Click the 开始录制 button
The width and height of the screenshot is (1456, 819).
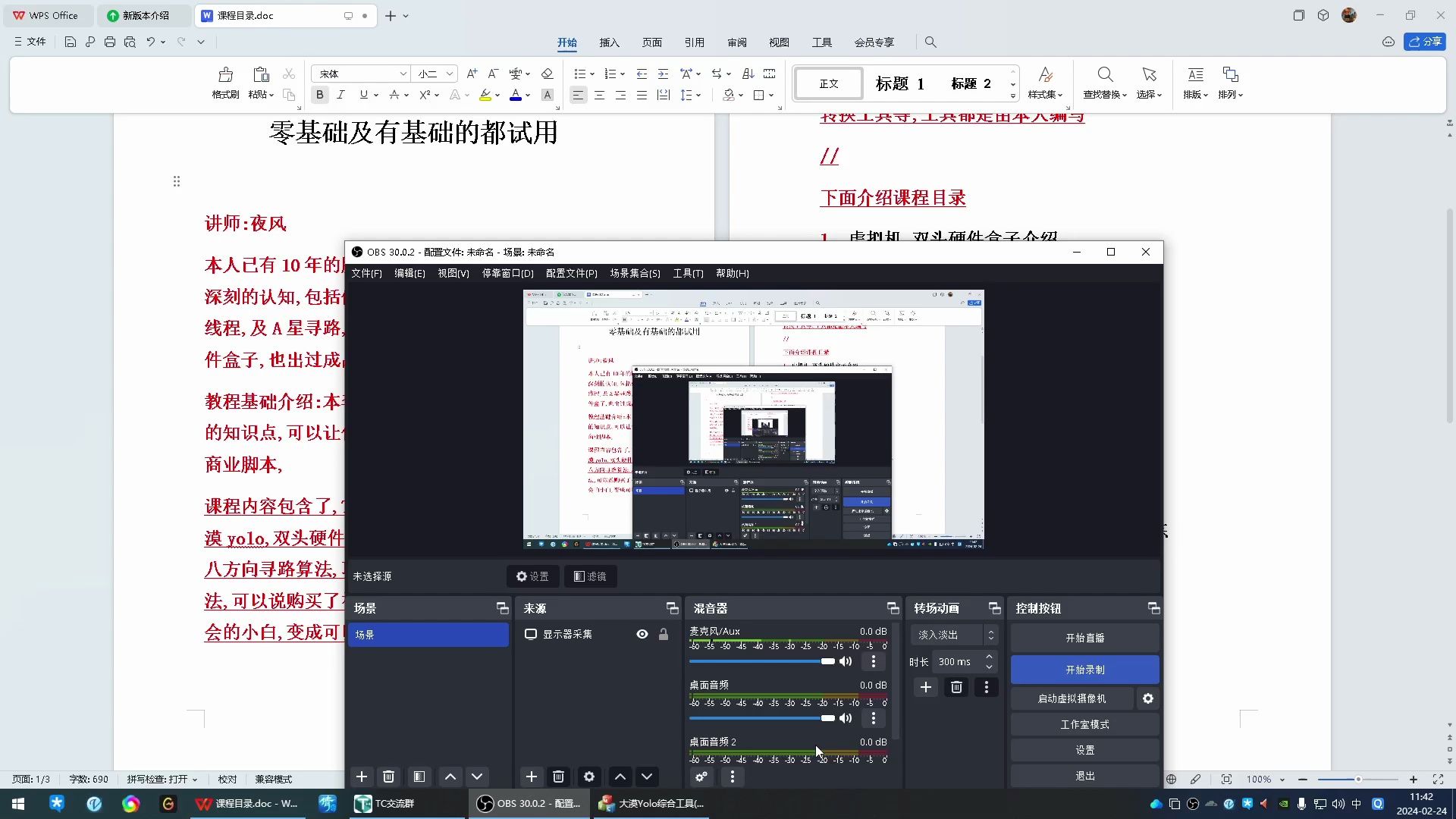pos(1084,669)
